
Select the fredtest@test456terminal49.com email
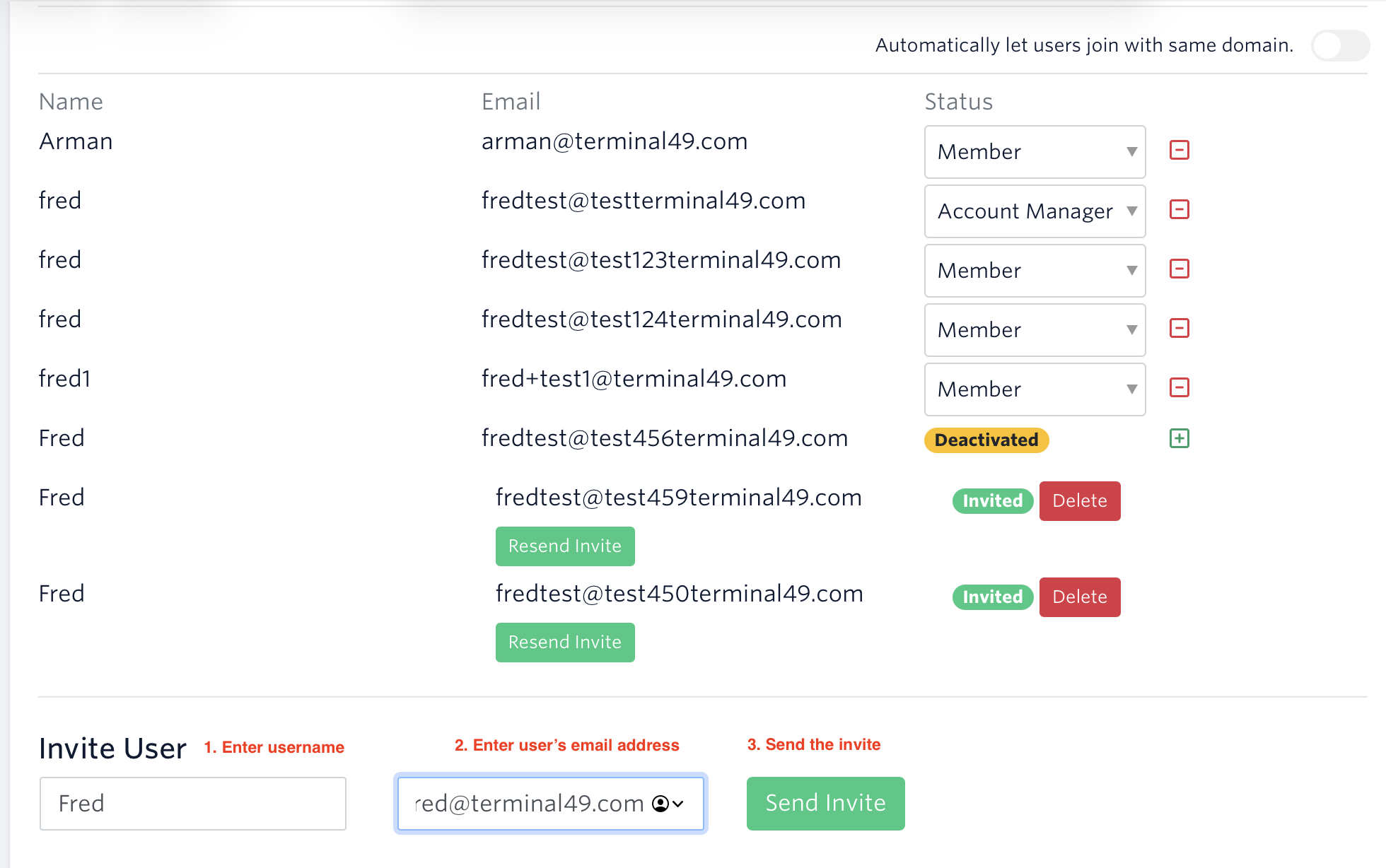pos(665,438)
